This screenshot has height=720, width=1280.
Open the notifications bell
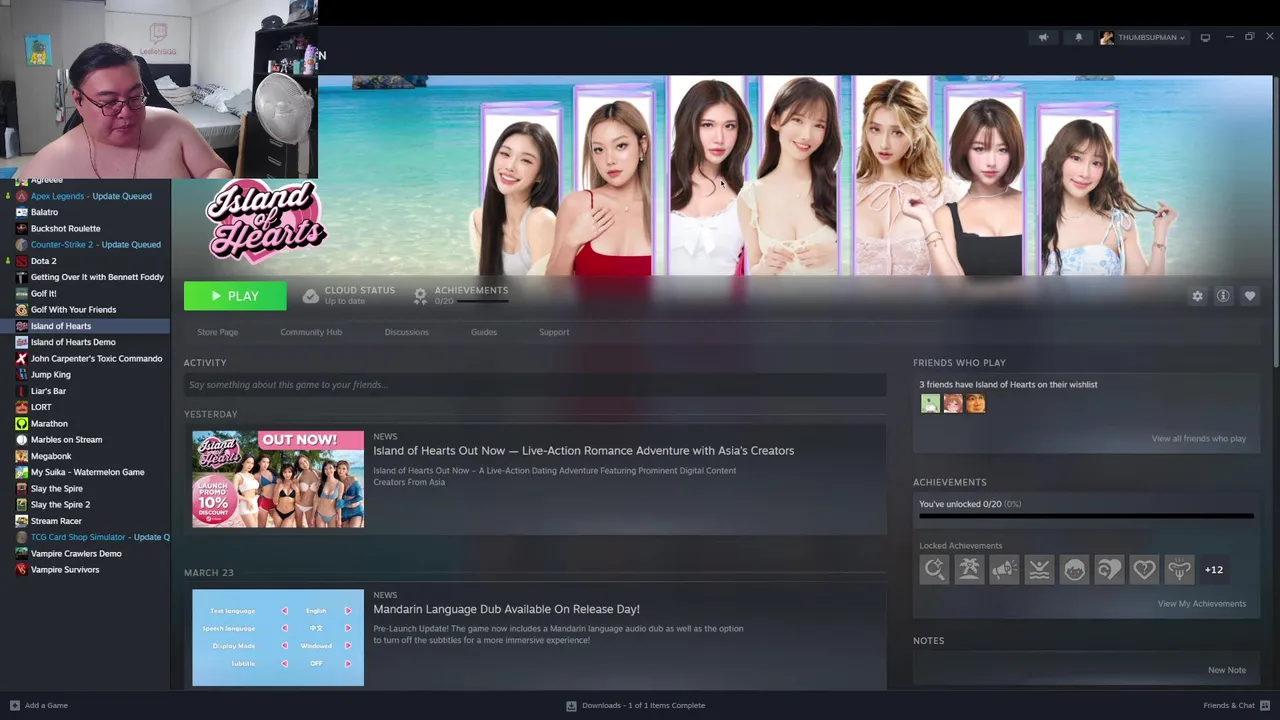(x=1078, y=37)
